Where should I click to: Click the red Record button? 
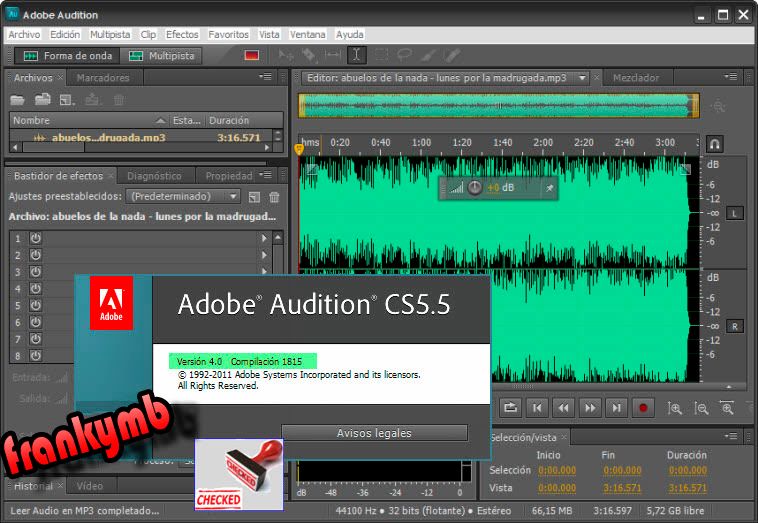click(643, 408)
